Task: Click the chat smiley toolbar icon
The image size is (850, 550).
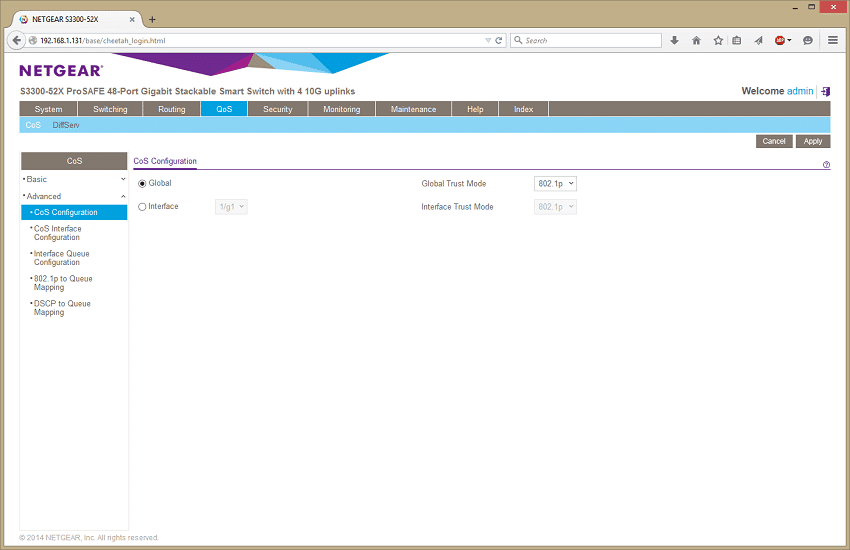Action: coord(808,40)
